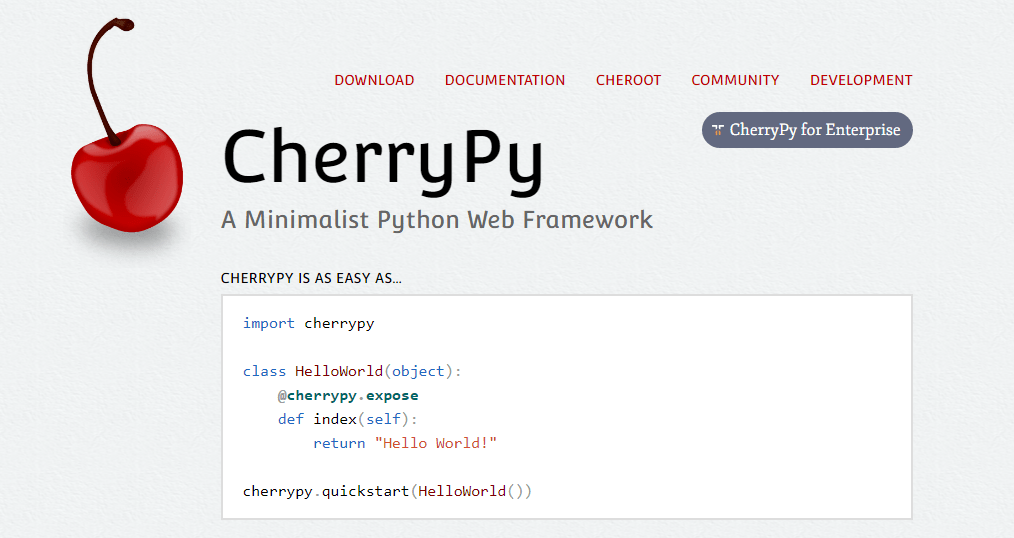Go to the CHEROOT page
Screen dimensions: 1014x538
point(628,80)
